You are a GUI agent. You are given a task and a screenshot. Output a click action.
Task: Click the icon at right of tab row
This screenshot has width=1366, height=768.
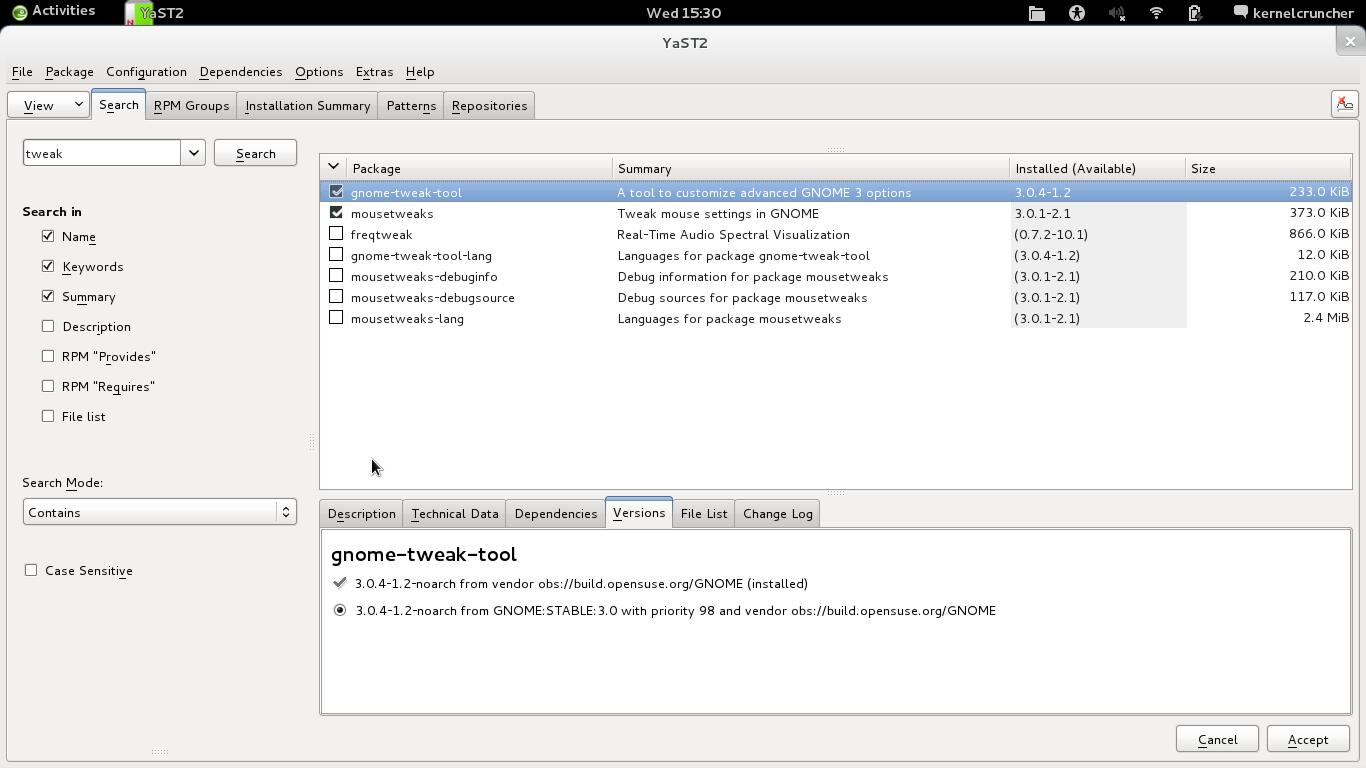pyautogui.click(x=1345, y=104)
